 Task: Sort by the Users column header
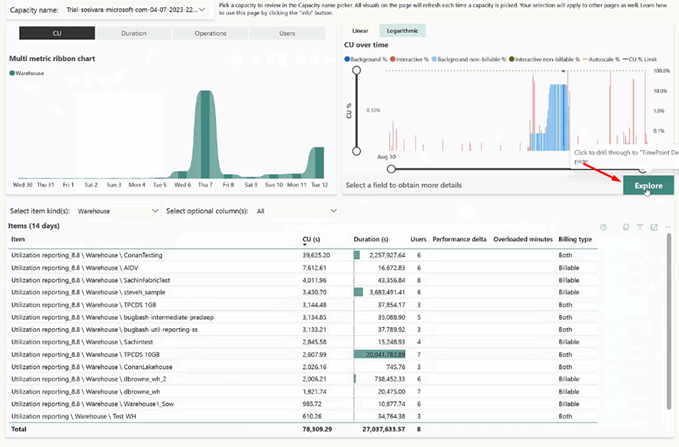tap(418, 239)
